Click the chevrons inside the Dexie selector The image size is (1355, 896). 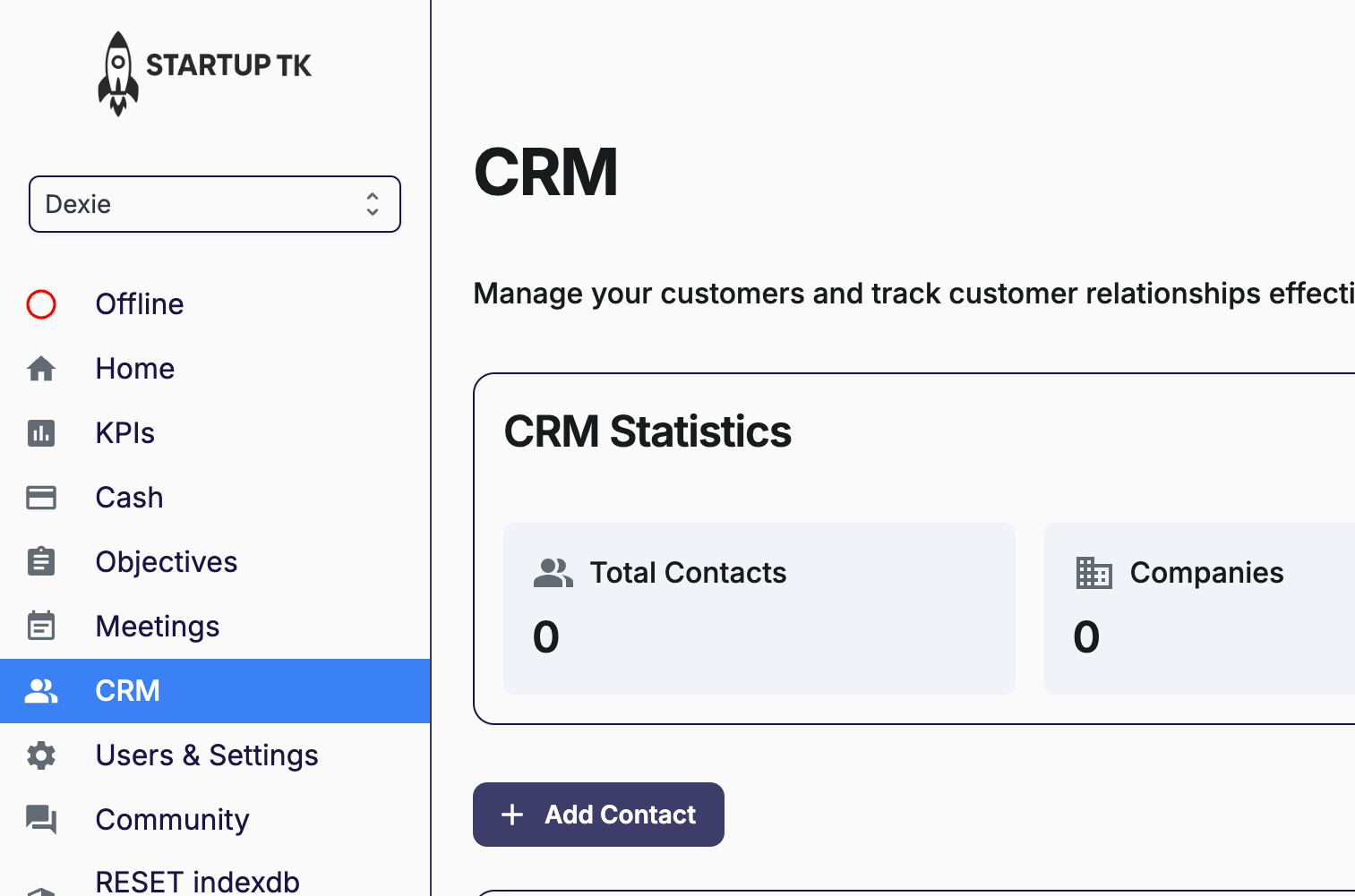[373, 204]
